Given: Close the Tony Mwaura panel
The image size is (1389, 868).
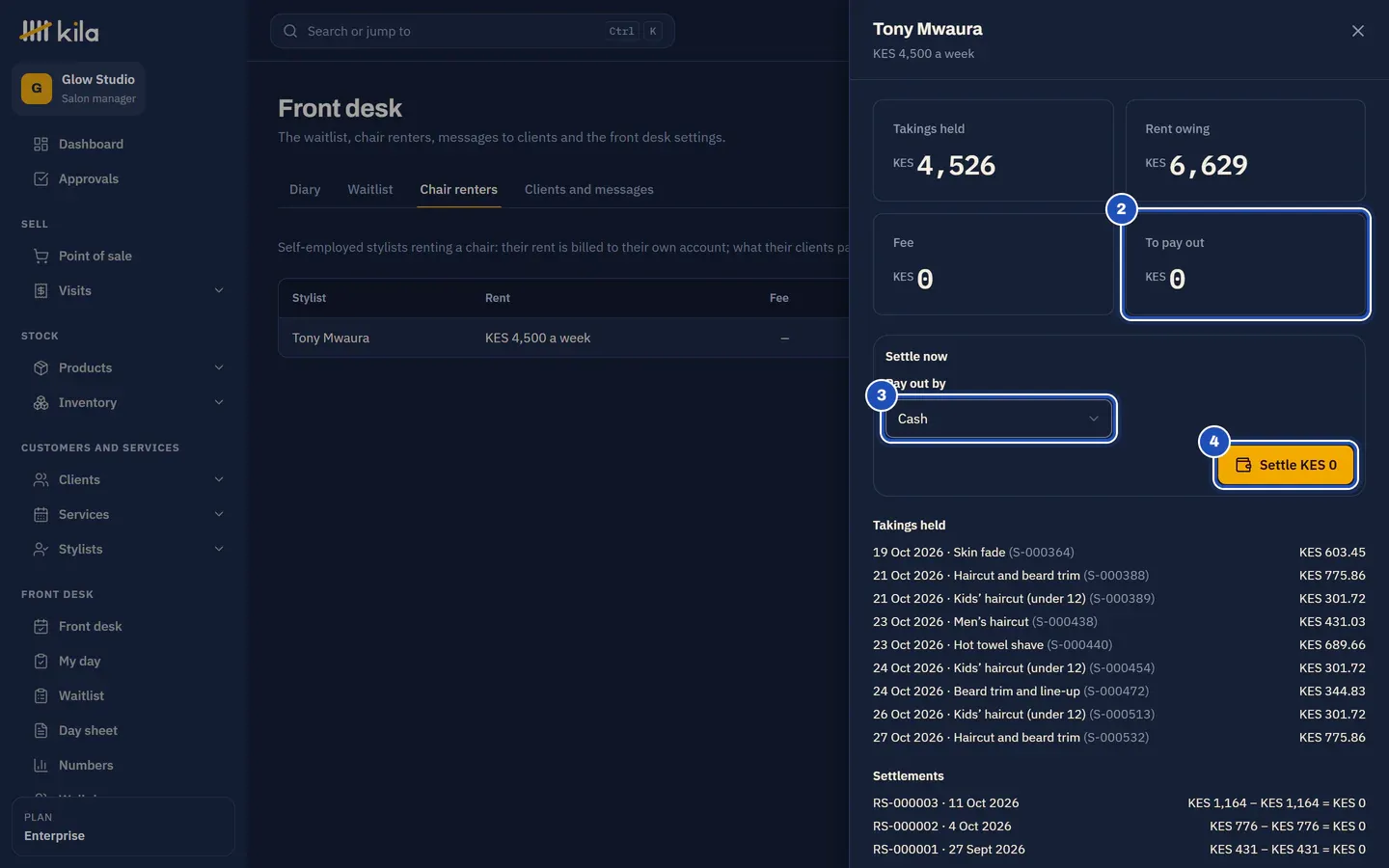Looking at the screenshot, I should pos(1358,31).
